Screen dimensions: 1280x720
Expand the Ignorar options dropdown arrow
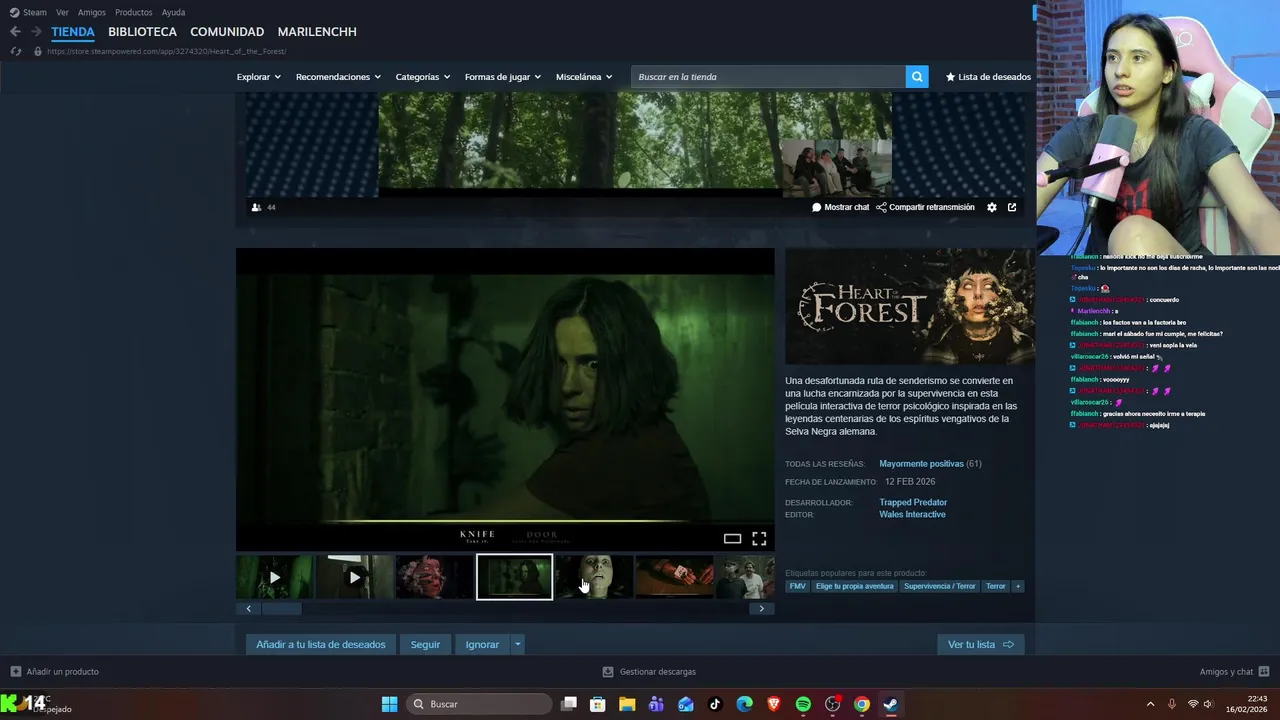point(517,644)
